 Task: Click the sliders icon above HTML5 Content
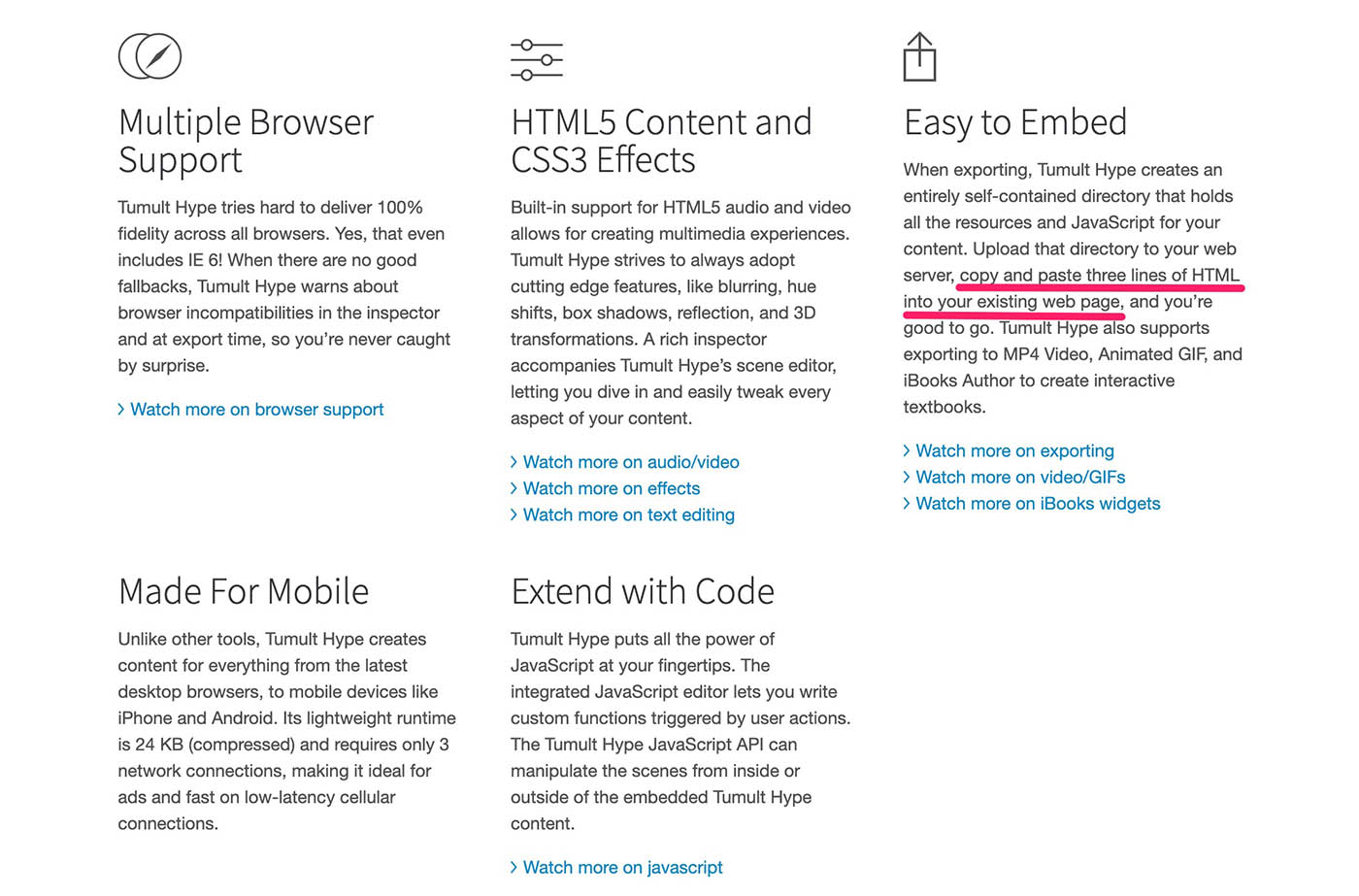(x=537, y=60)
